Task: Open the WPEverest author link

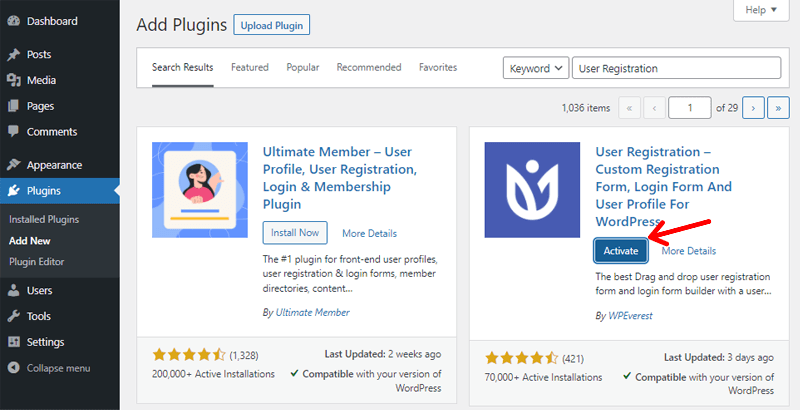Action: (631, 316)
